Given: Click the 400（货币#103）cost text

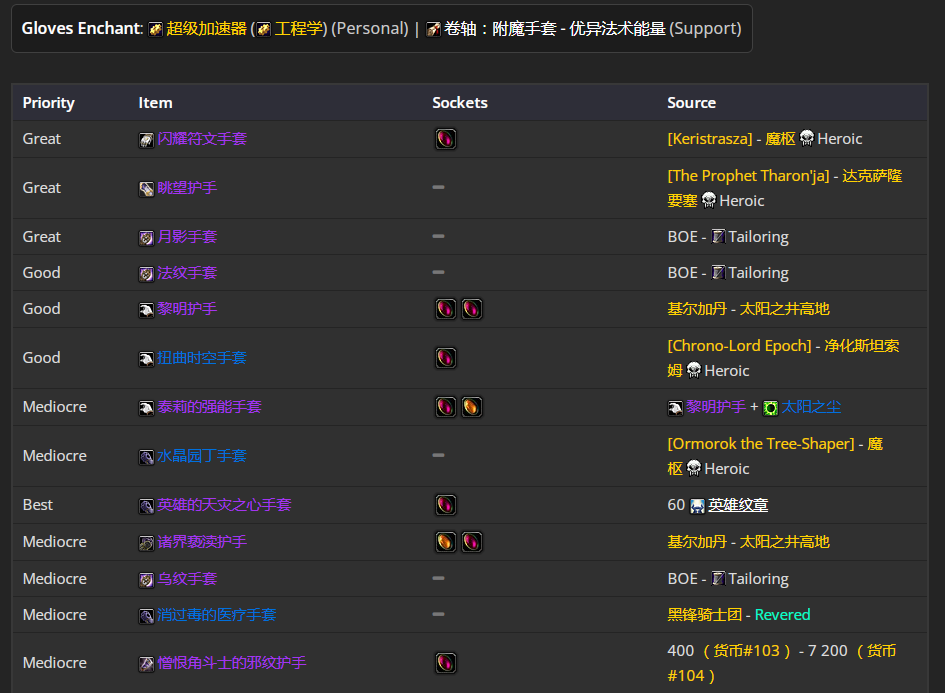Looking at the screenshot, I should click(729, 651).
